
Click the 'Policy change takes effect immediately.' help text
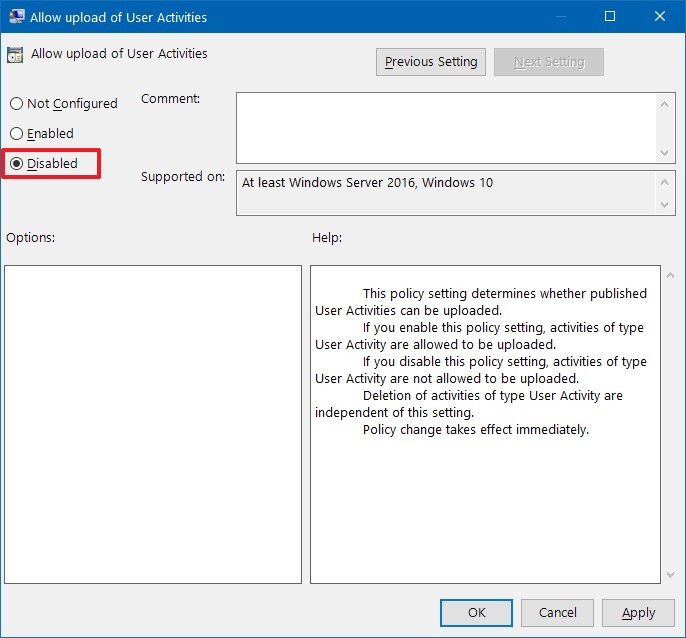(x=476, y=429)
